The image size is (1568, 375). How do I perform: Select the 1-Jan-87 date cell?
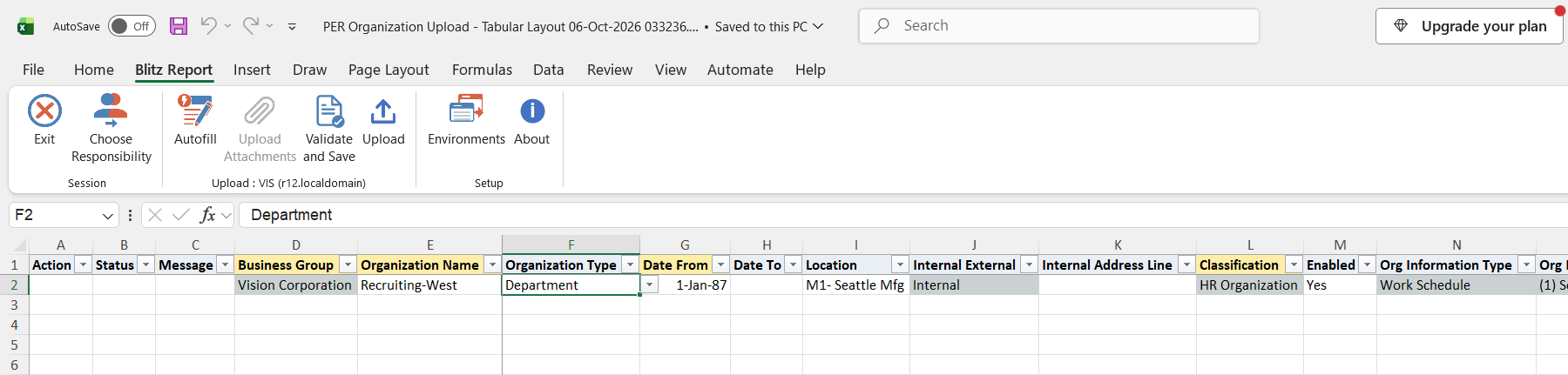click(685, 285)
